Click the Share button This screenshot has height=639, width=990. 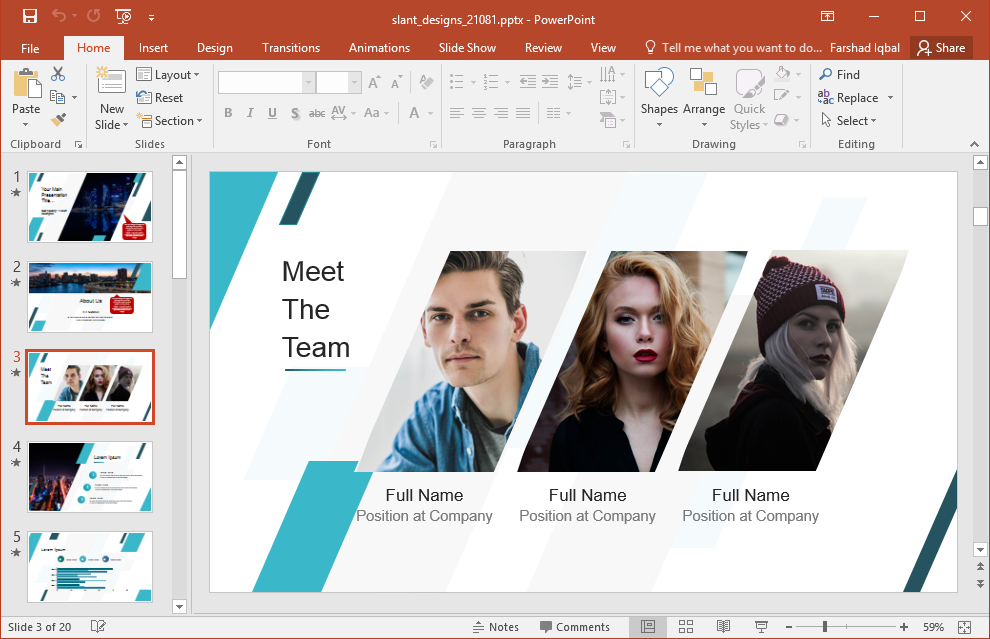point(940,47)
